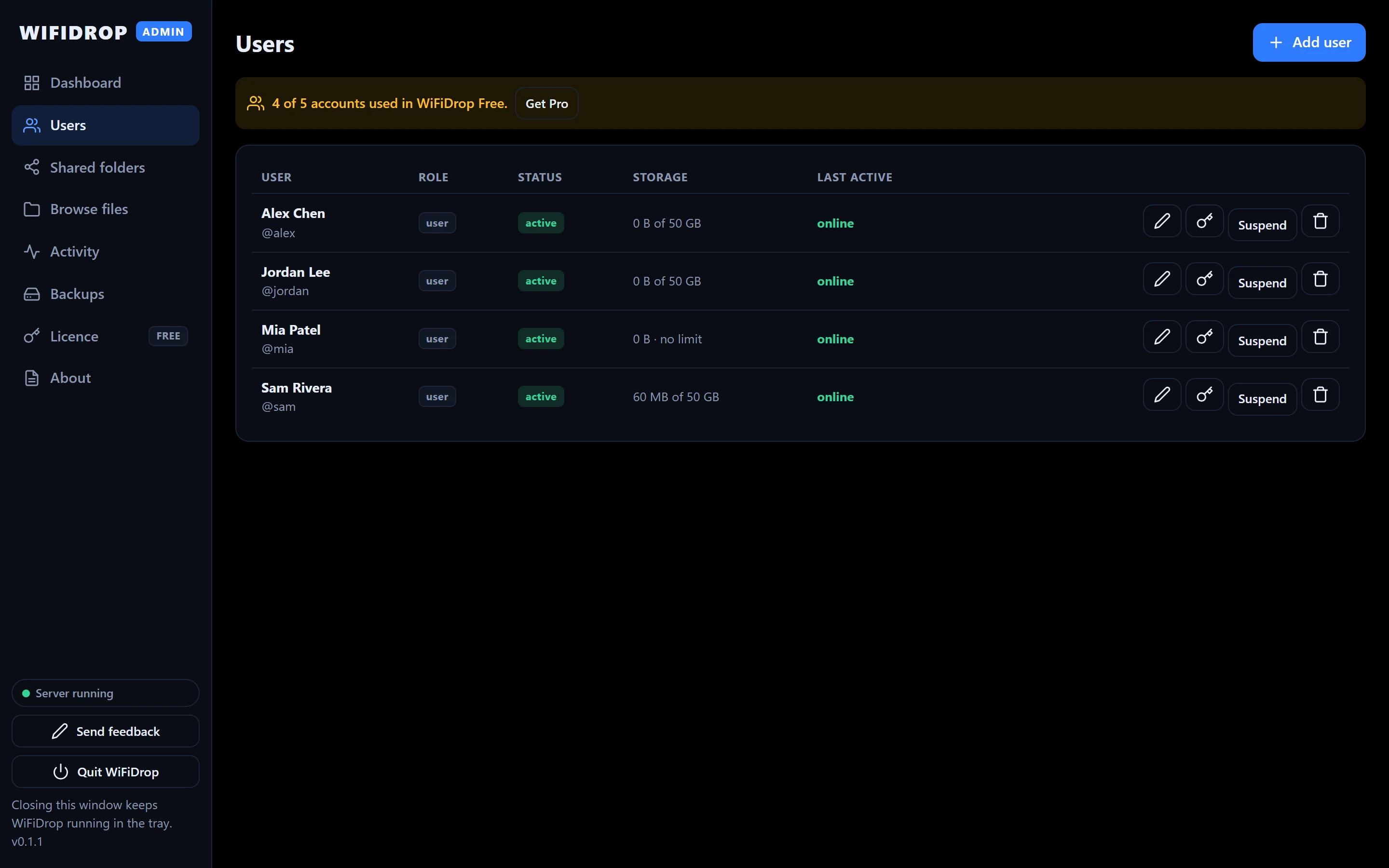This screenshot has width=1389, height=868.
Task: Click the '0 B · no limit' storage value
Action: (667, 339)
